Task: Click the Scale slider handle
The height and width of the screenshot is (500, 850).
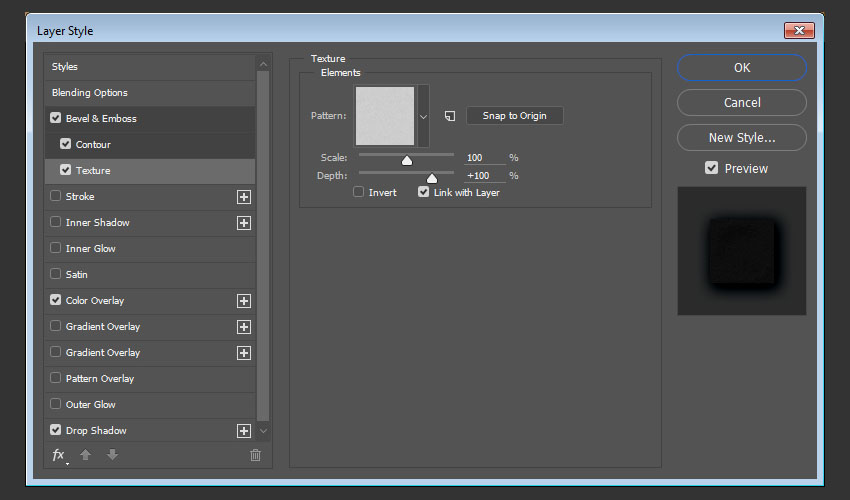Action: pyautogui.click(x=407, y=160)
